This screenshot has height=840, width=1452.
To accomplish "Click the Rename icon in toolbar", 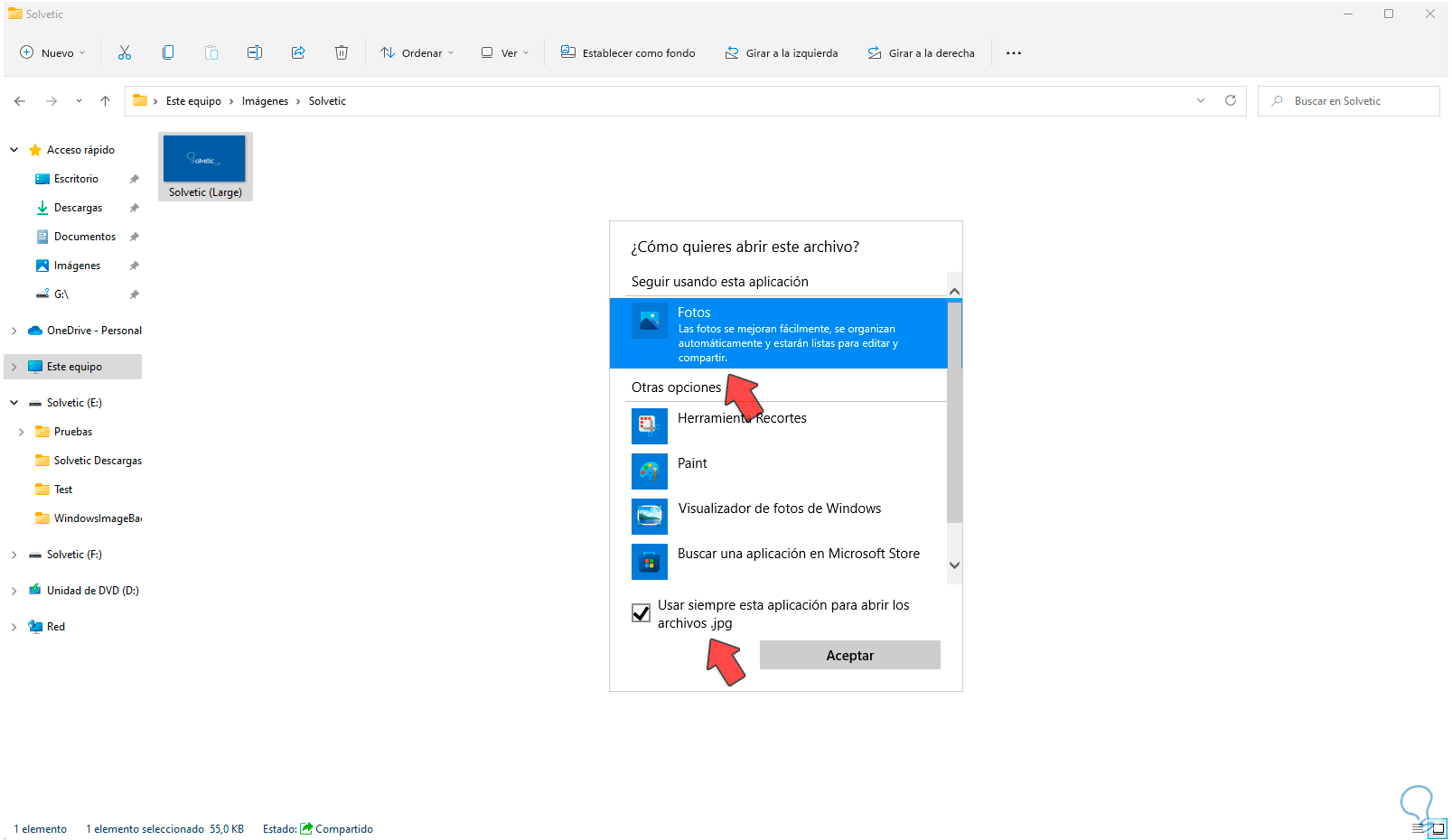I will point(255,53).
